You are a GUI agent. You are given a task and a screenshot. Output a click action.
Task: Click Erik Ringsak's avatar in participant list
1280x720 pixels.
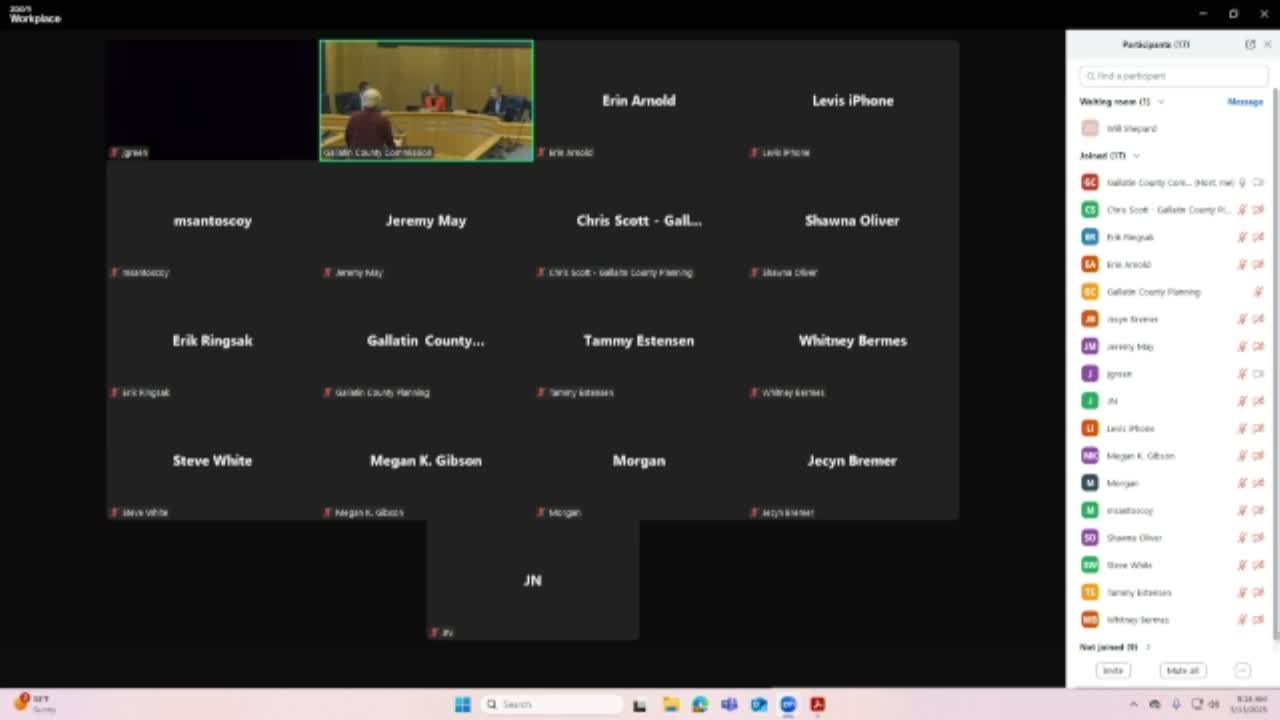pos(1090,237)
